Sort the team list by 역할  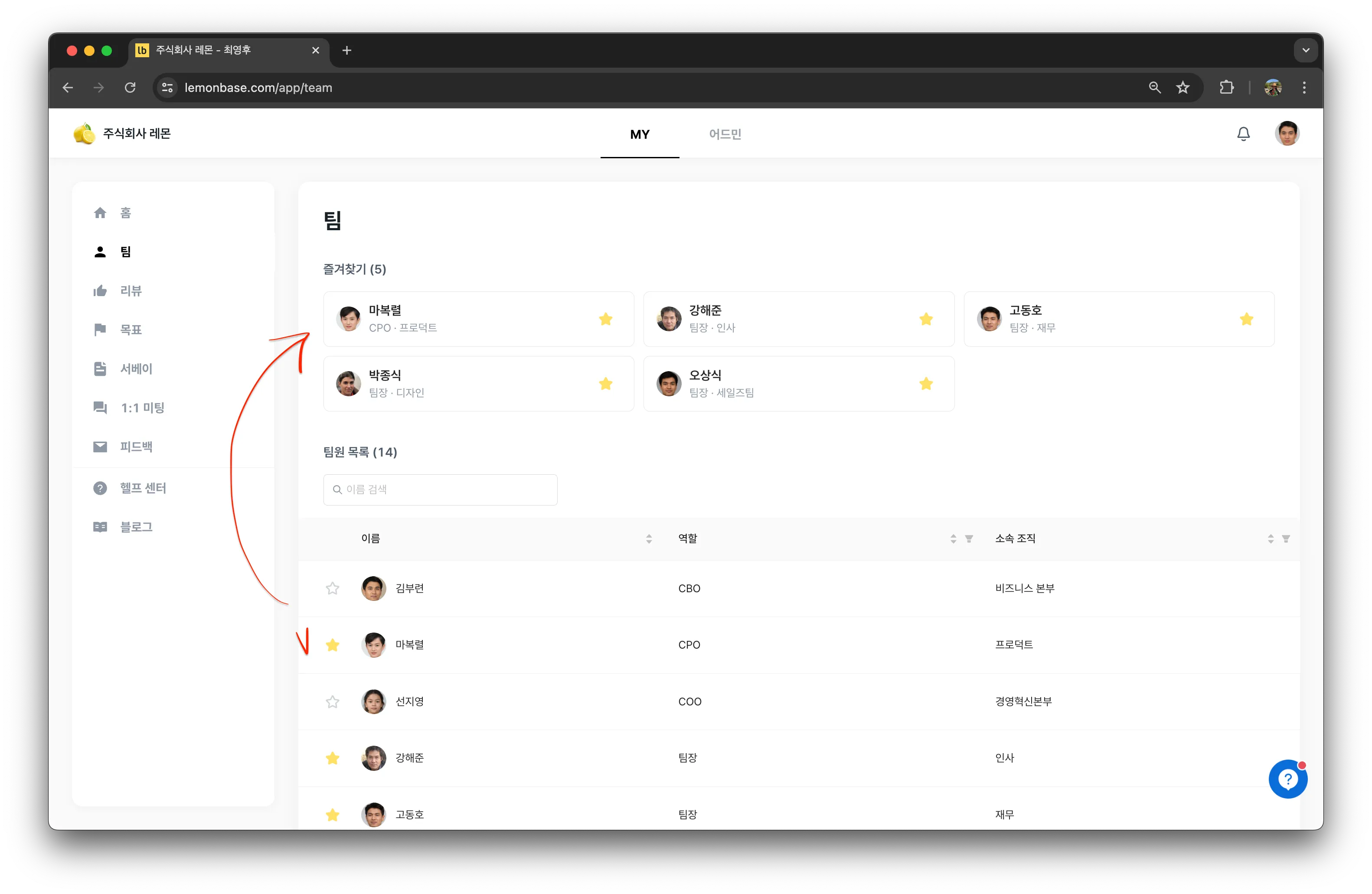[x=953, y=538]
